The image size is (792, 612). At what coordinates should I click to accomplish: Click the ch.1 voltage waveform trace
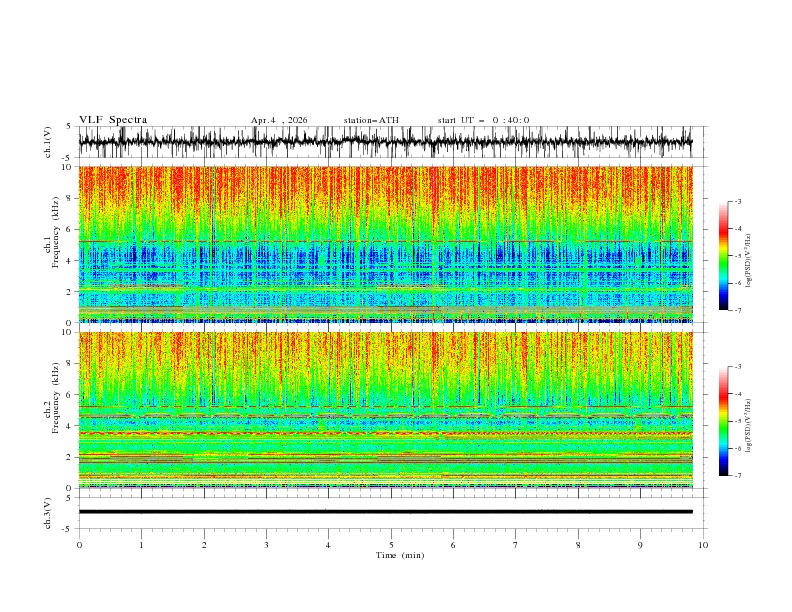click(385, 142)
